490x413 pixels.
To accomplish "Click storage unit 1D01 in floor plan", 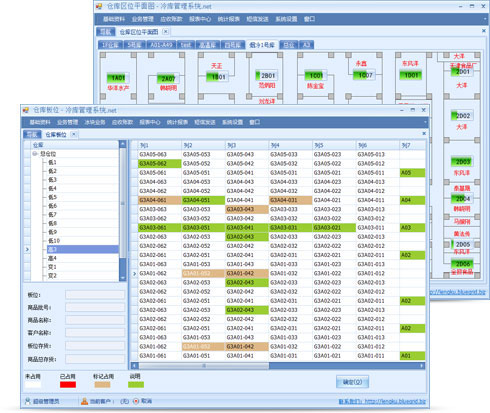I will (411, 75).
